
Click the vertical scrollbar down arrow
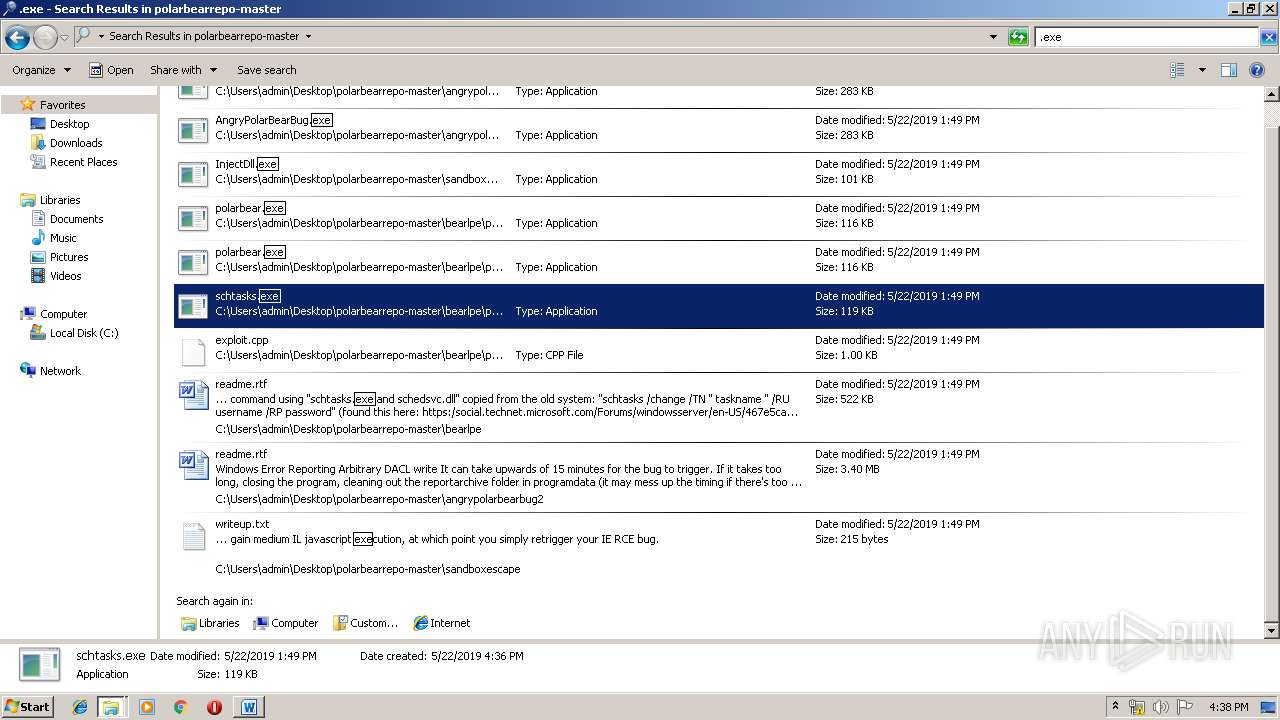[1271, 631]
